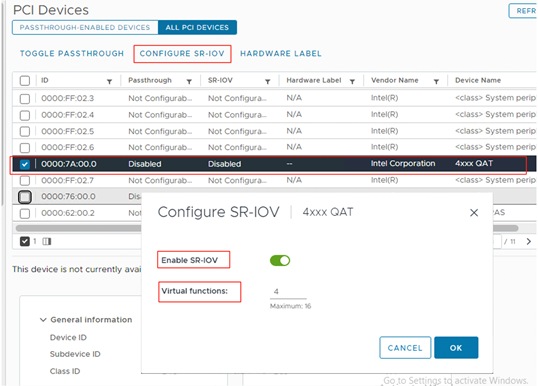Click the selected-count checkbox in footer

(25, 242)
